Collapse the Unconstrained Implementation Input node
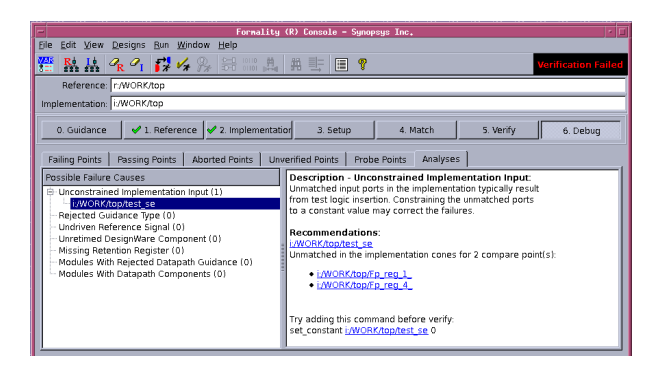 click(51, 192)
